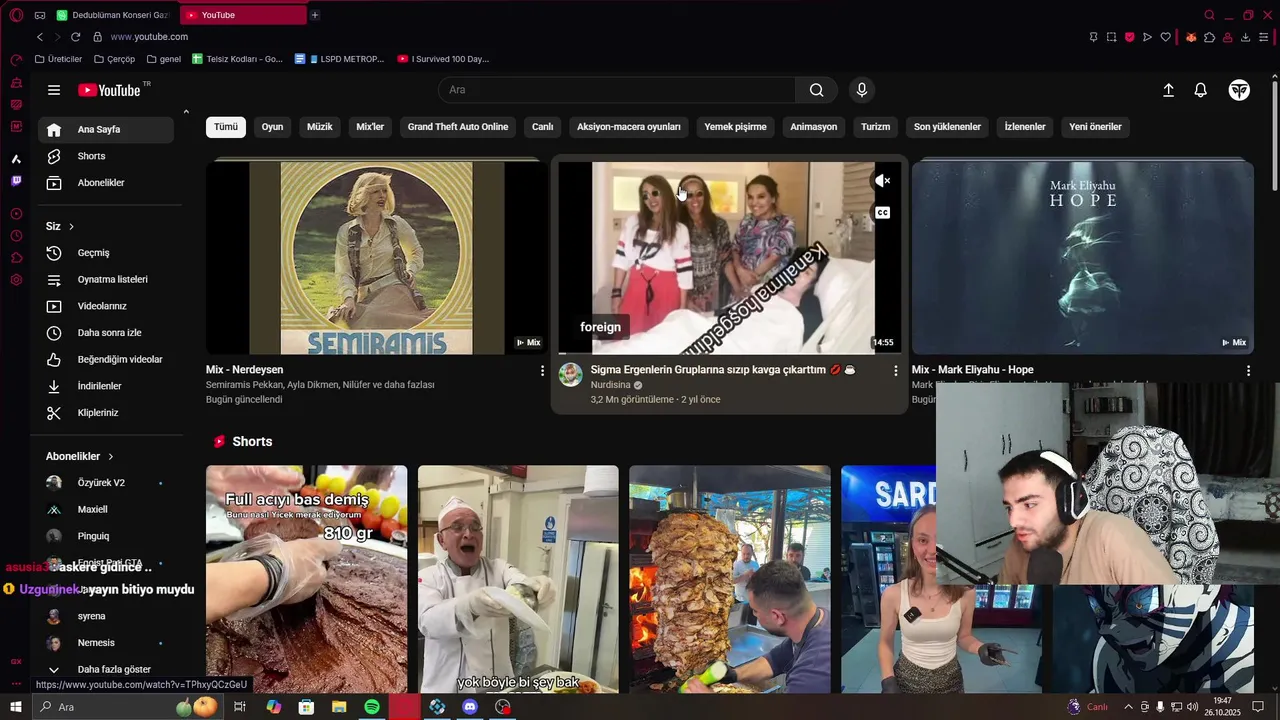Viewport: 1280px width, 720px height.
Task: Select the Oyun filter chip
Action: coord(272,127)
